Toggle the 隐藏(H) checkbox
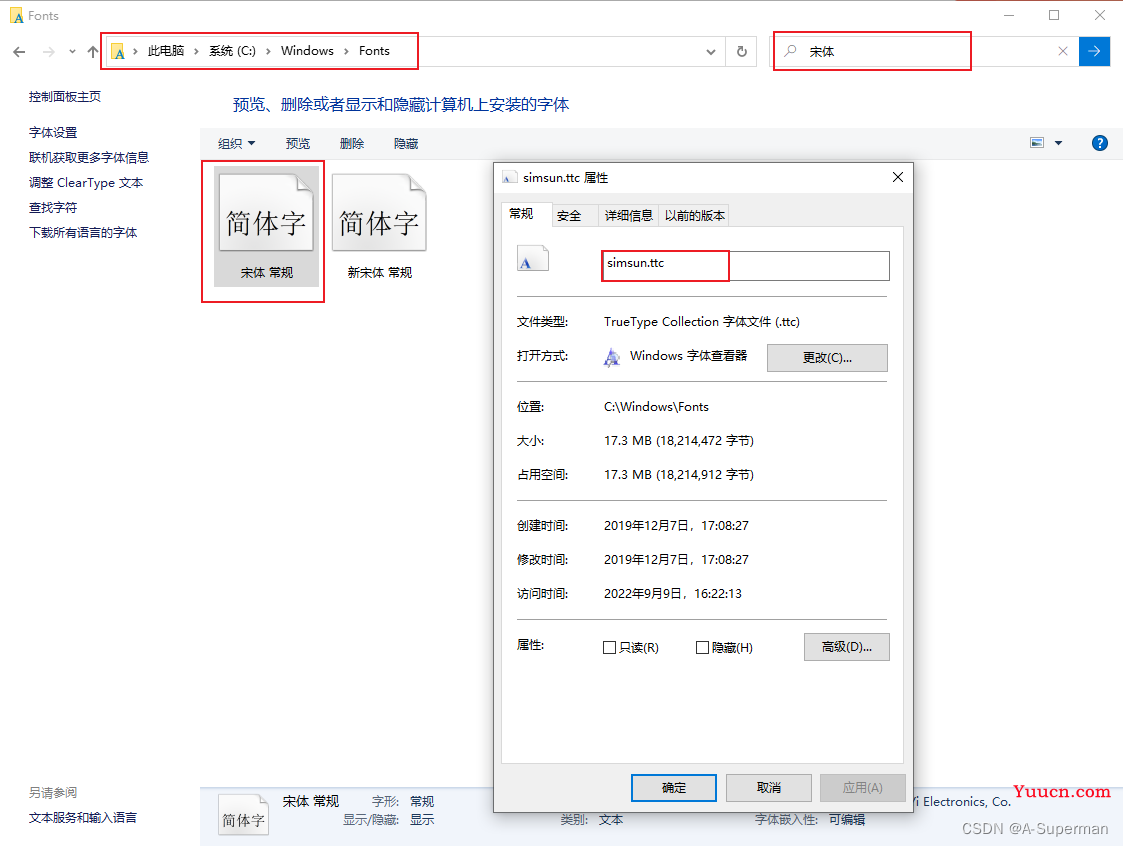Screen dimensions: 1123x846 703,648
